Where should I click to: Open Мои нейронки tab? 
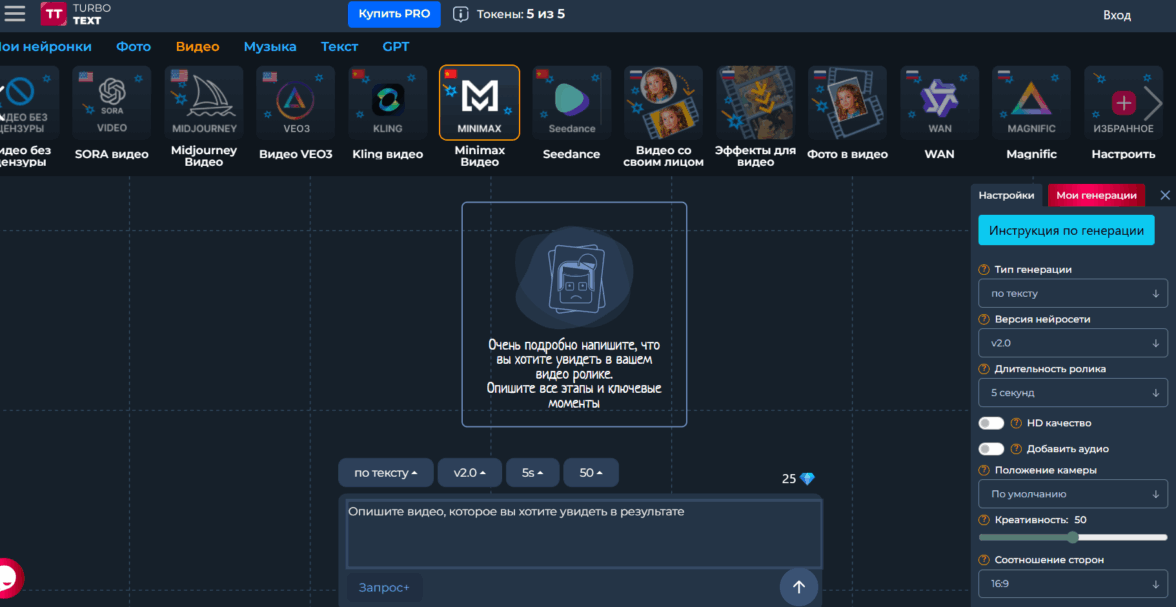click(45, 47)
